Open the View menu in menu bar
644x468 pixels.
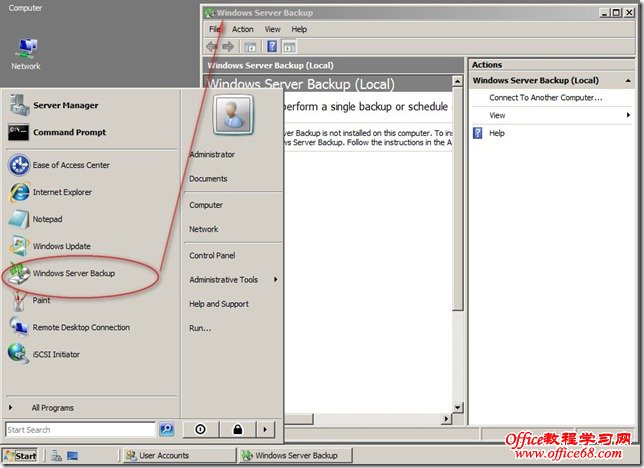272,29
